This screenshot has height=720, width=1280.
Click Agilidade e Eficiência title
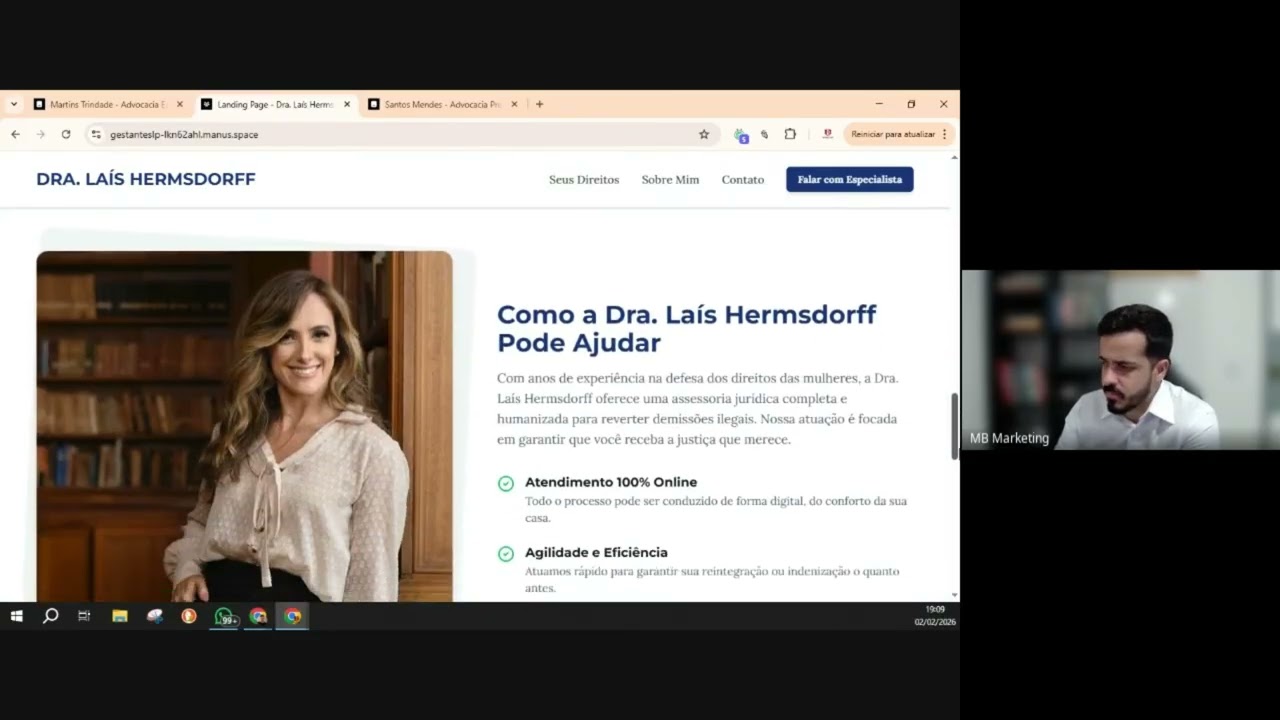[596, 552]
